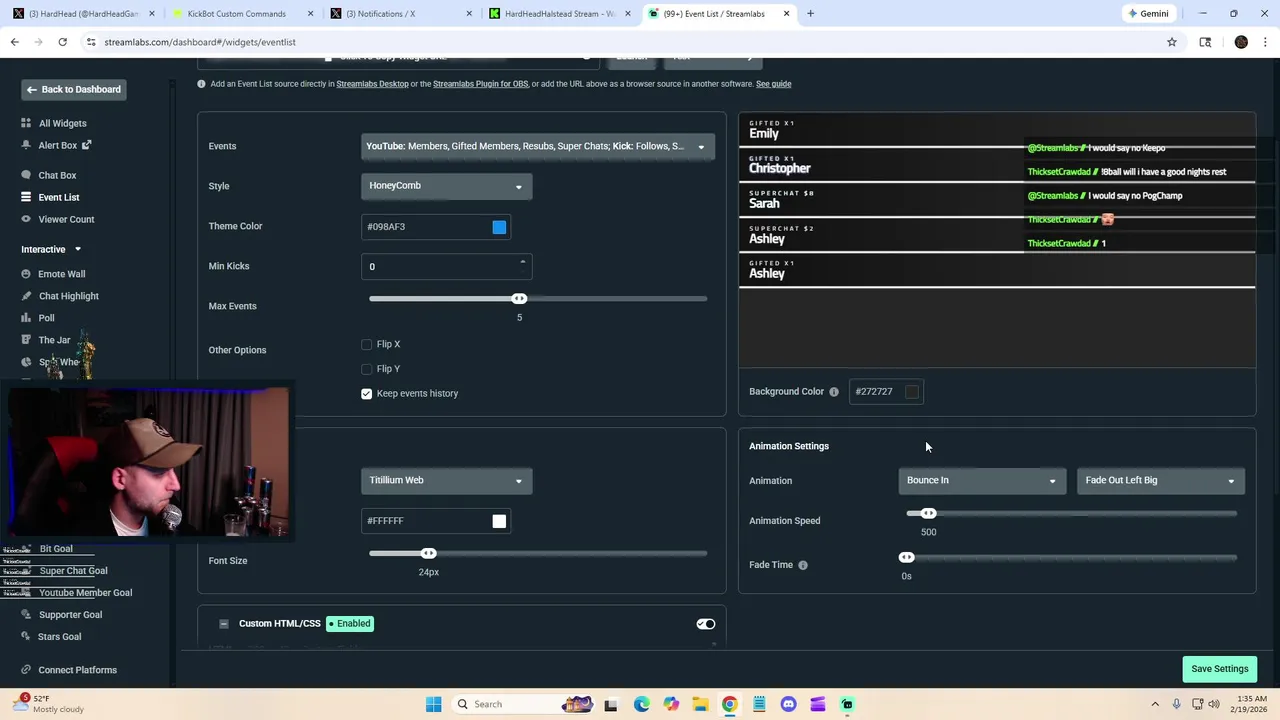Click the Gemini button in Chrome
Image resolution: width=1280 pixels, height=720 pixels.
(x=1147, y=14)
